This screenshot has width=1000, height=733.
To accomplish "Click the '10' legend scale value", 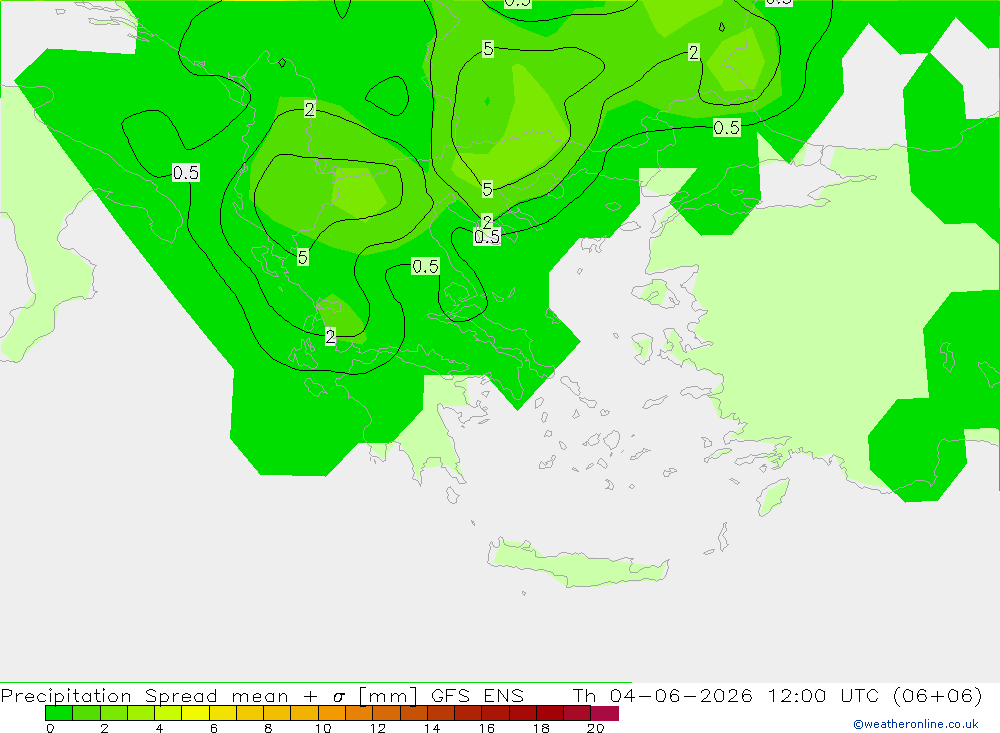I will (x=323, y=728).
